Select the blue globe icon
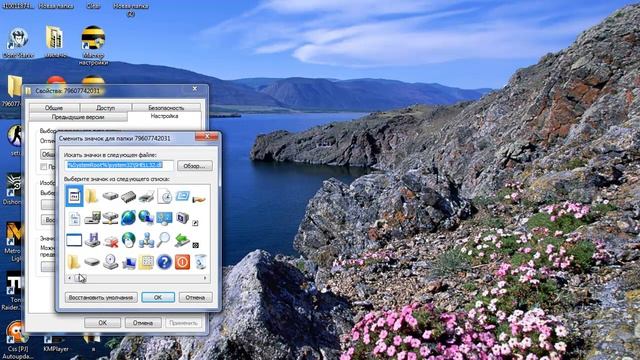The image size is (640, 360). coord(128,218)
